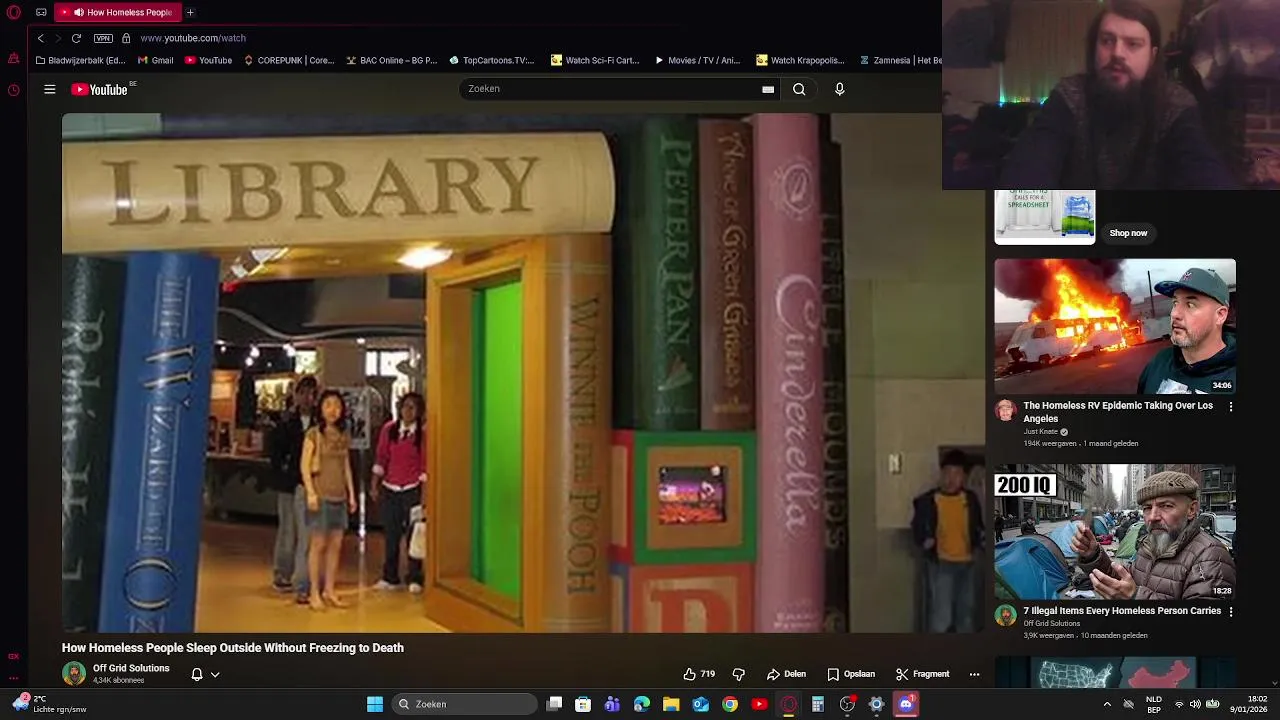1280x720 pixels.
Task: Open the Watch Sci-Fi Cart bookmark
Action: click(x=595, y=60)
